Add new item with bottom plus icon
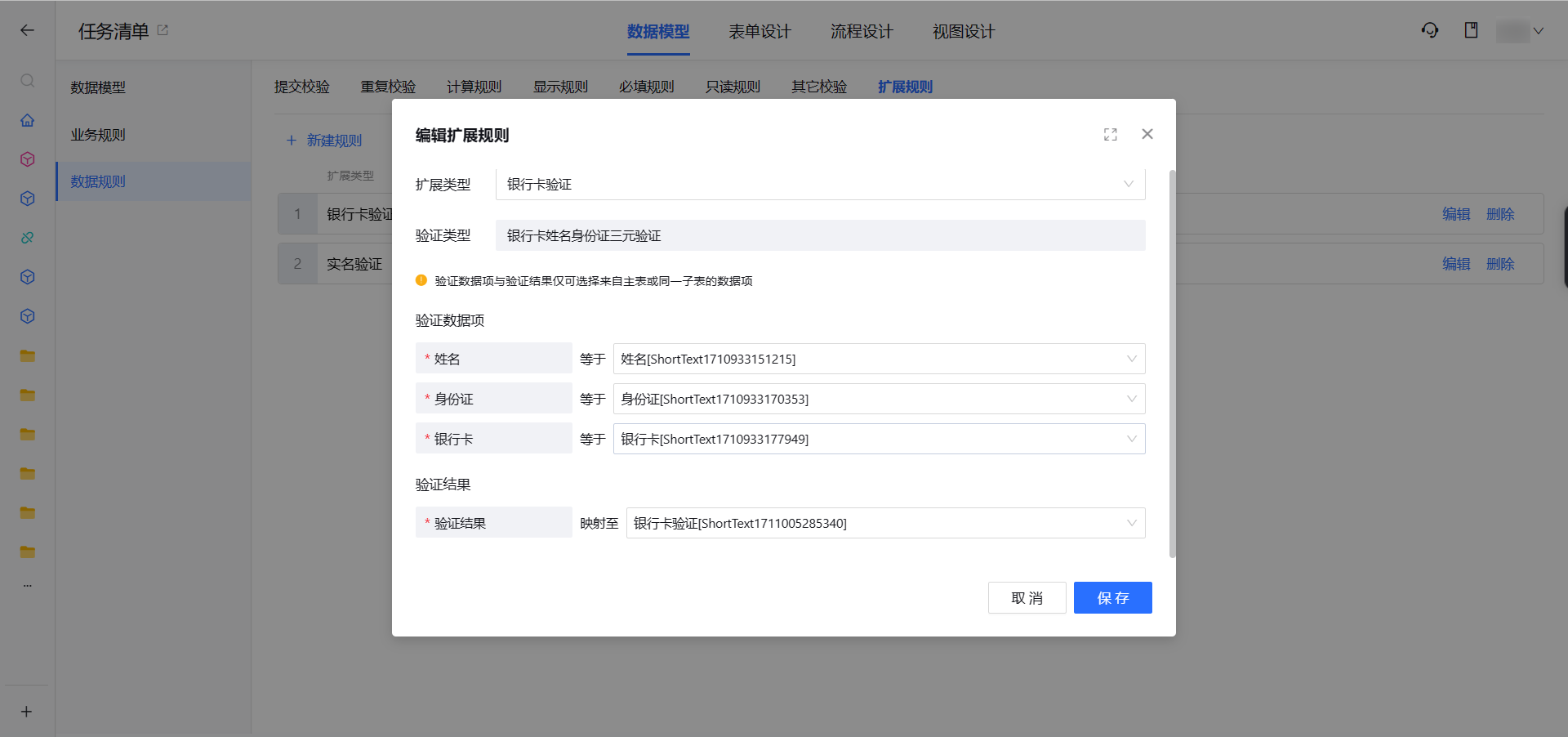Image resolution: width=1568 pixels, height=737 pixels. tap(26, 712)
